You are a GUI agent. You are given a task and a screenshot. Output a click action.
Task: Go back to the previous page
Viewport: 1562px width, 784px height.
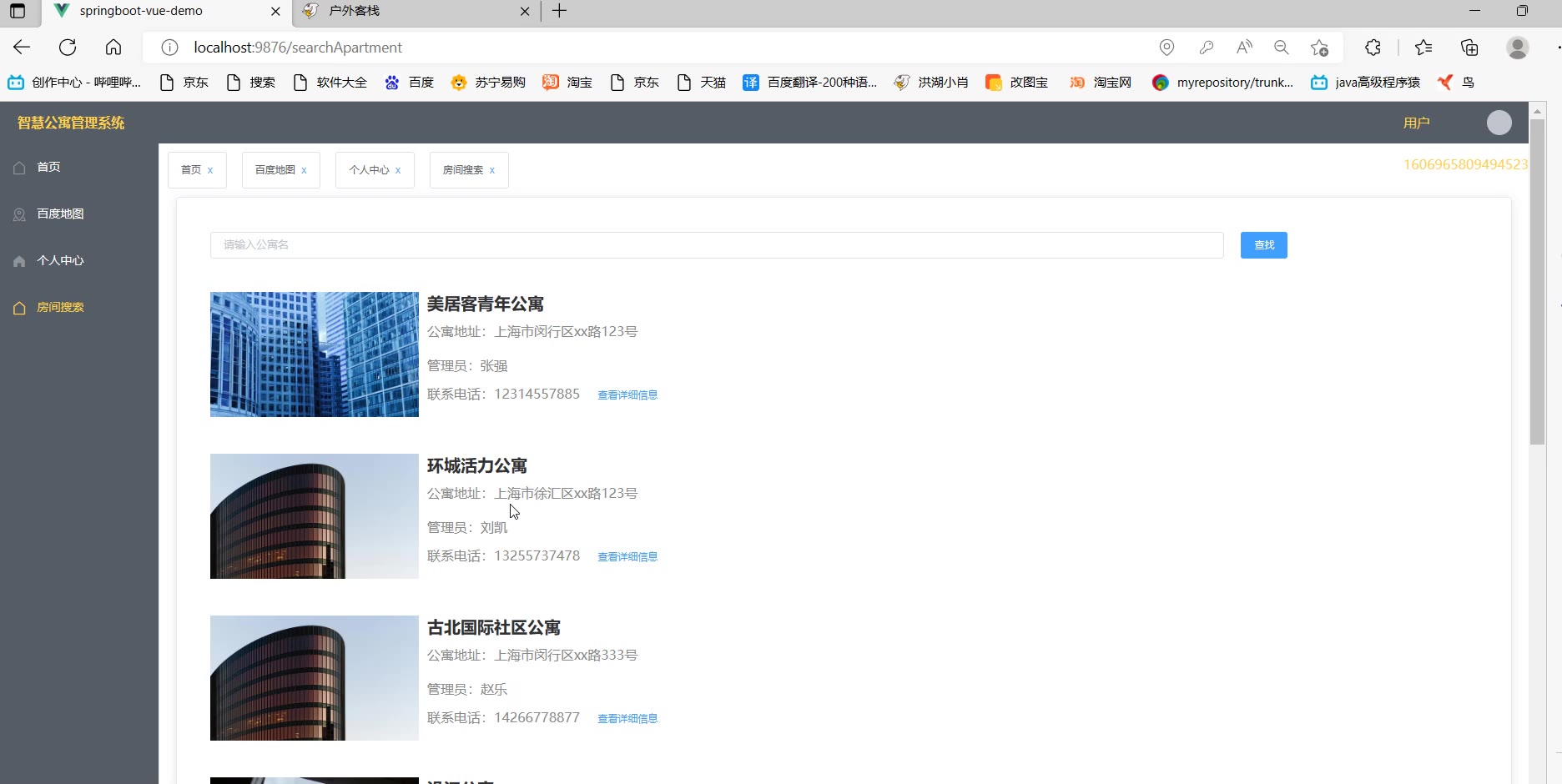pos(22,48)
